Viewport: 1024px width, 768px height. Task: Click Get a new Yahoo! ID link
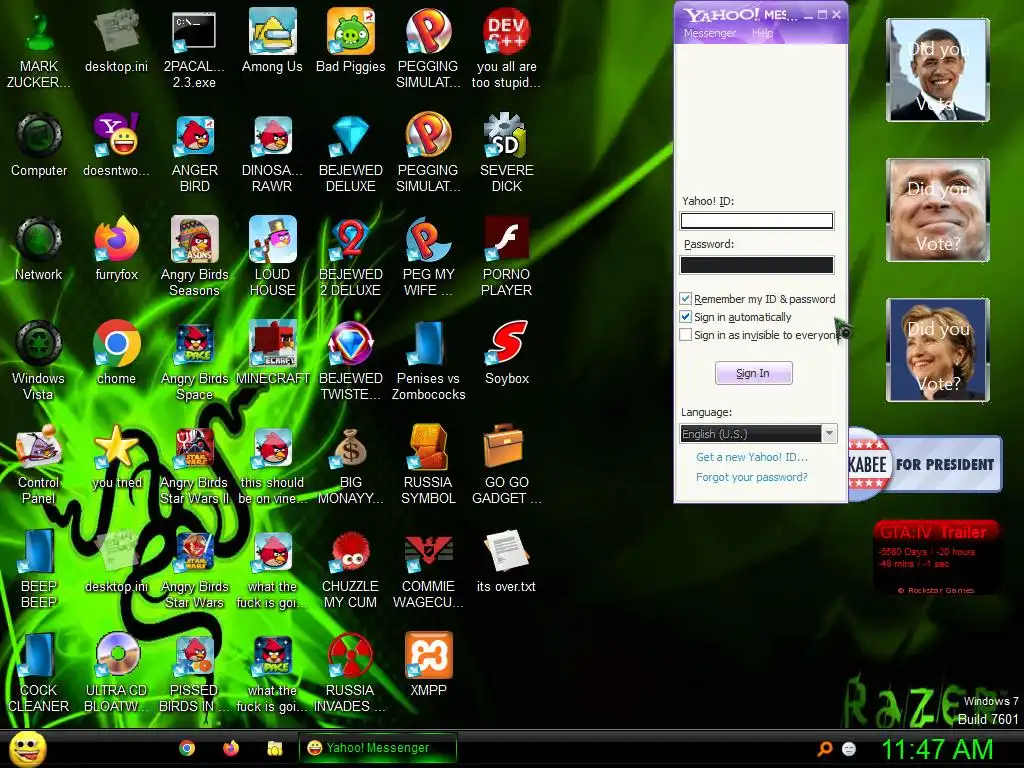pyautogui.click(x=752, y=457)
